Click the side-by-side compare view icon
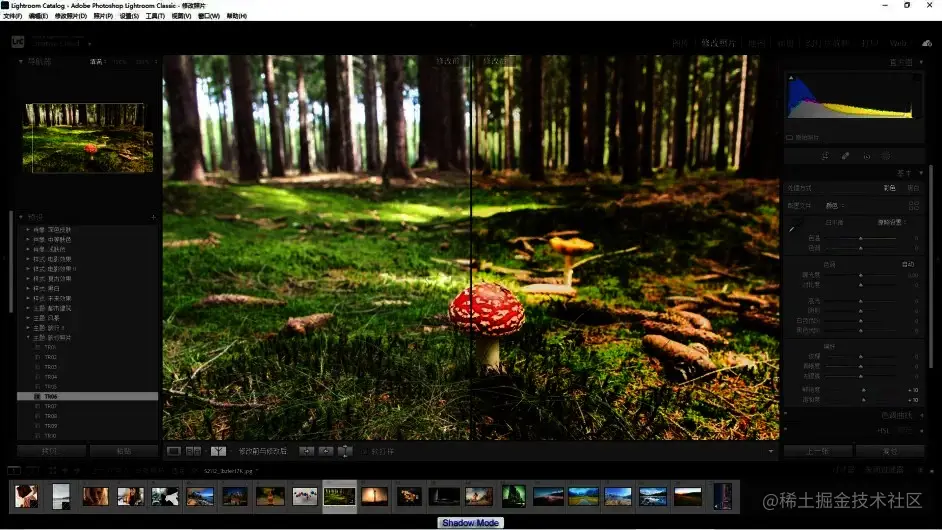This screenshot has width=942, height=530. pyautogui.click(x=193, y=451)
